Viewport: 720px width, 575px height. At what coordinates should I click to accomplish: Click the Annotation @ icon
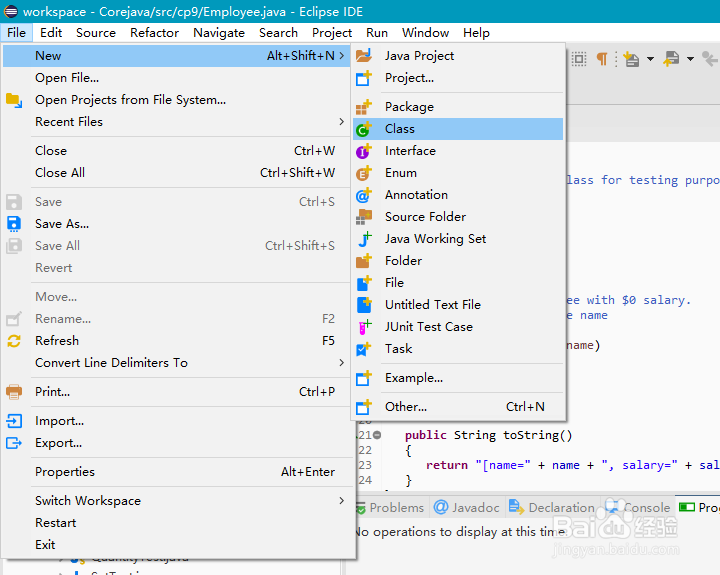click(x=364, y=195)
